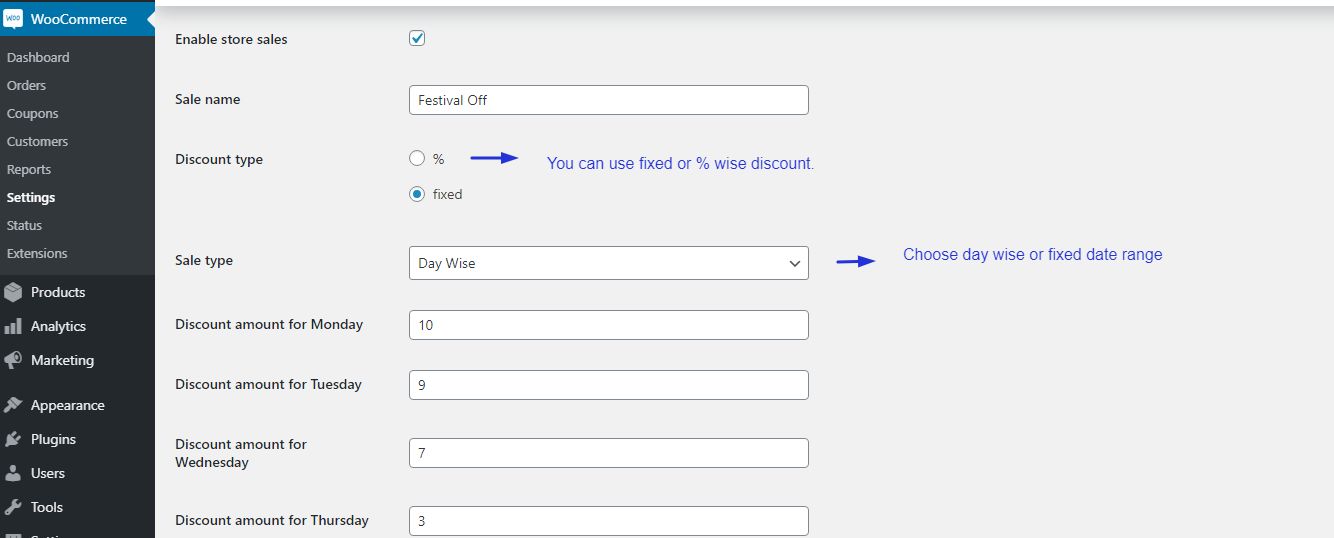The image size is (1334, 538).
Task: Click the Analytics bar chart icon
Action: 13,326
